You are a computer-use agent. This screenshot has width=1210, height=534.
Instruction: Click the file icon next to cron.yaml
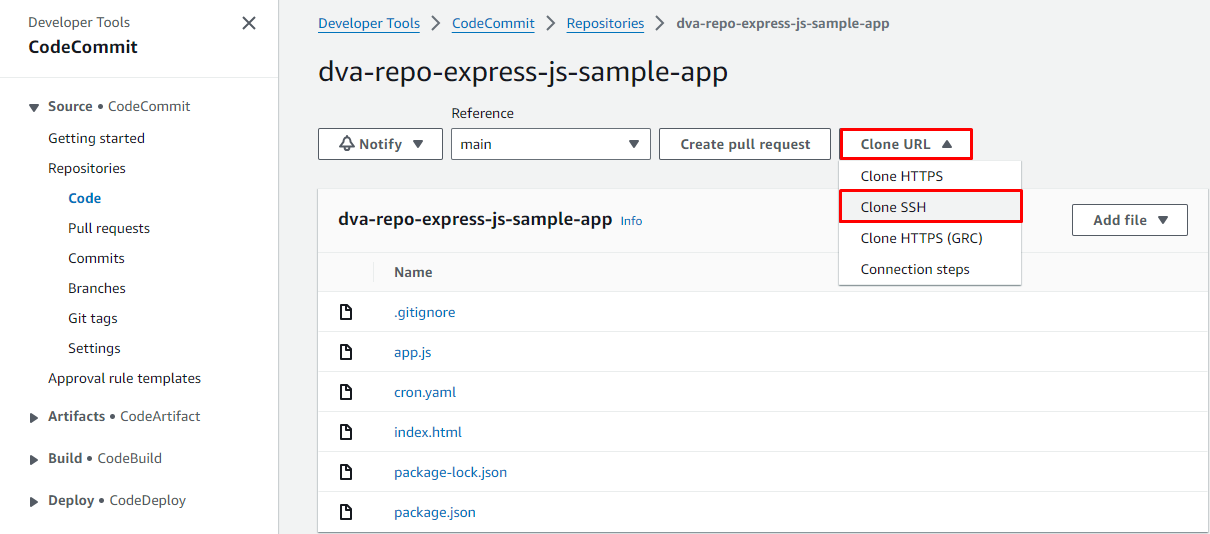pyautogui.click(x=346, y=392)
